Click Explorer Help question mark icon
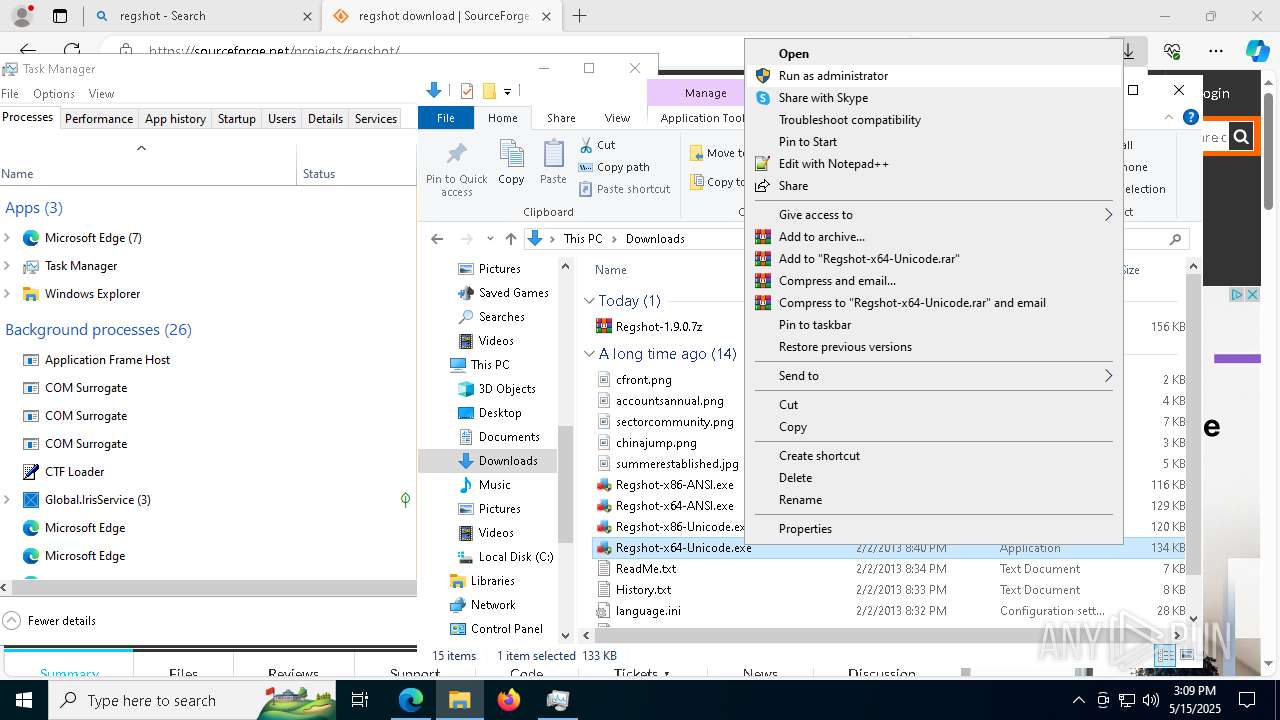The height and width of the screenshot is (720, 1280). pyautogui.click(x=1190, y=118)
